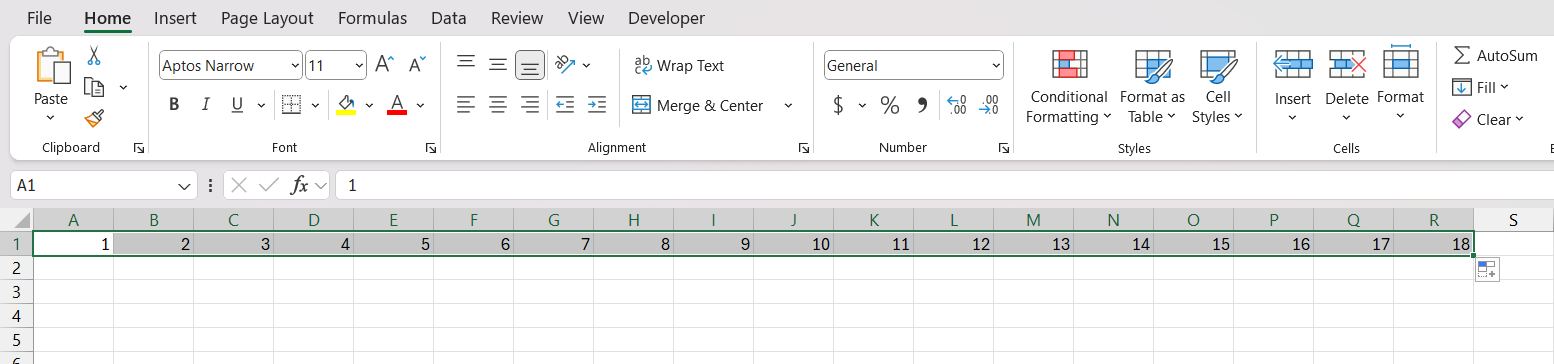Align text left
Viewport: 1554px width, 364px height.
466,104
